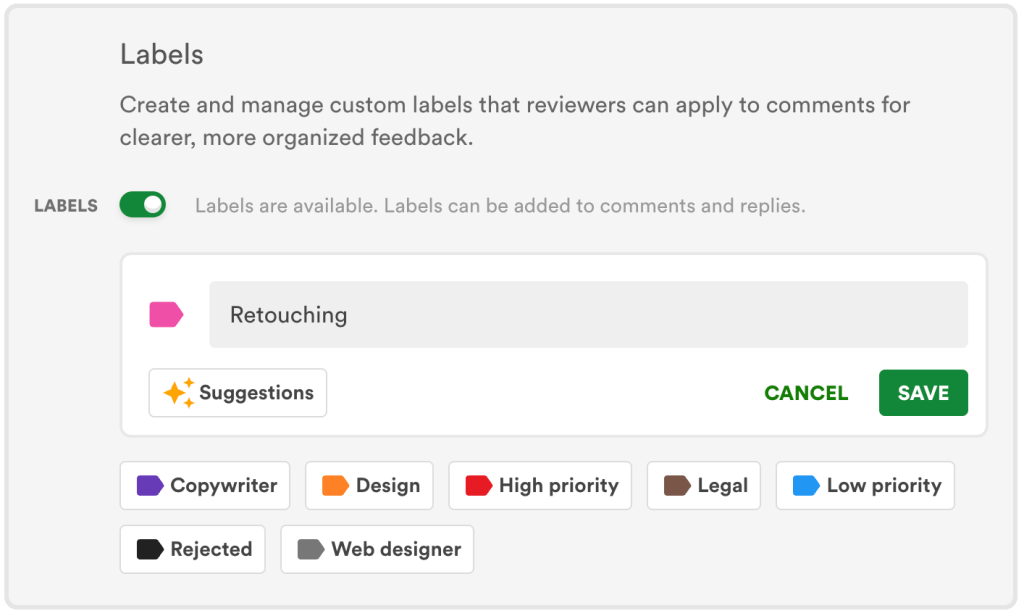Image resolution: width=1024 pixels, height=616 pixels.
Task: Open label Suggestions
Action: coord(238,393)
